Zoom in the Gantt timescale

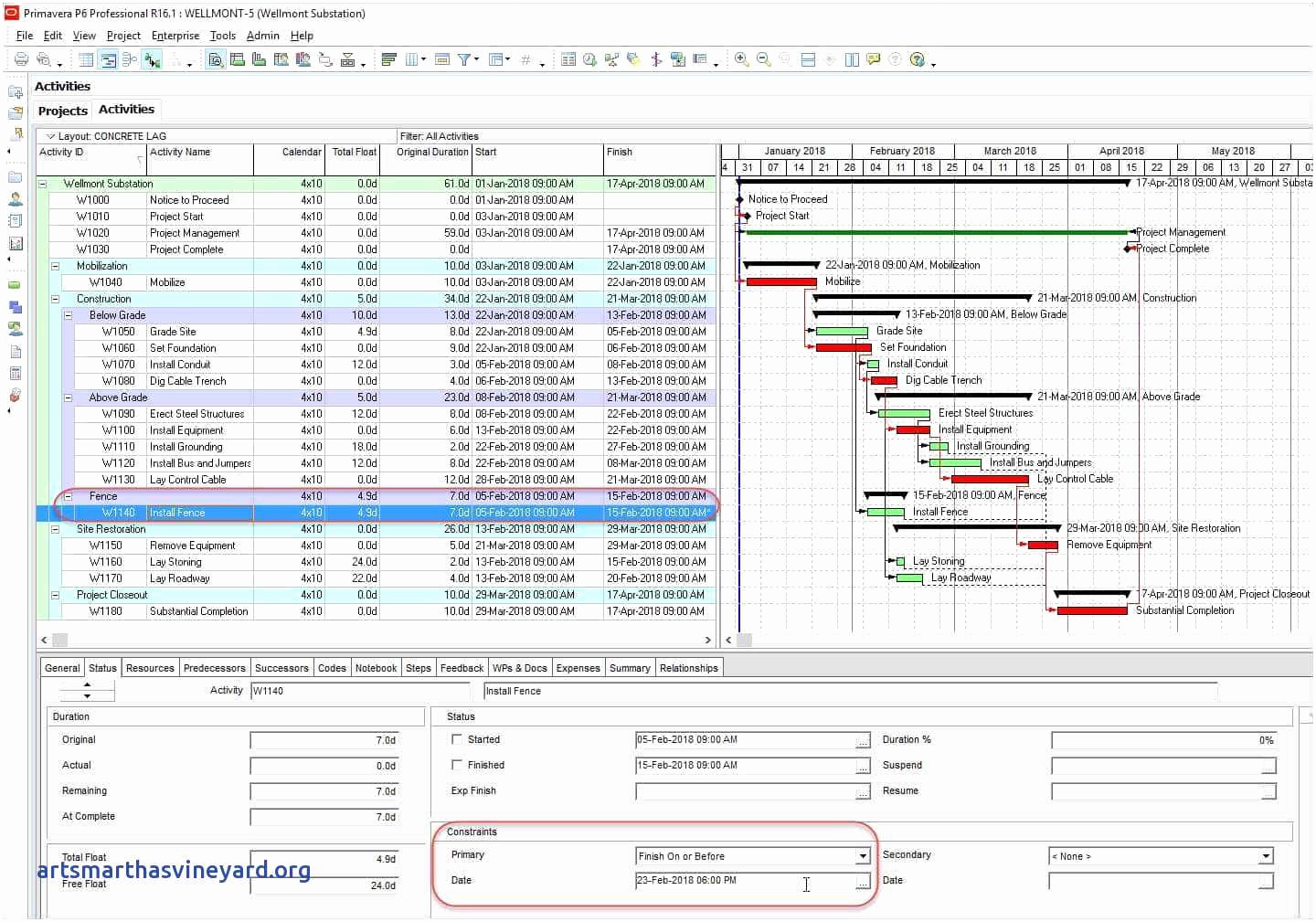[x=742, y=60]
